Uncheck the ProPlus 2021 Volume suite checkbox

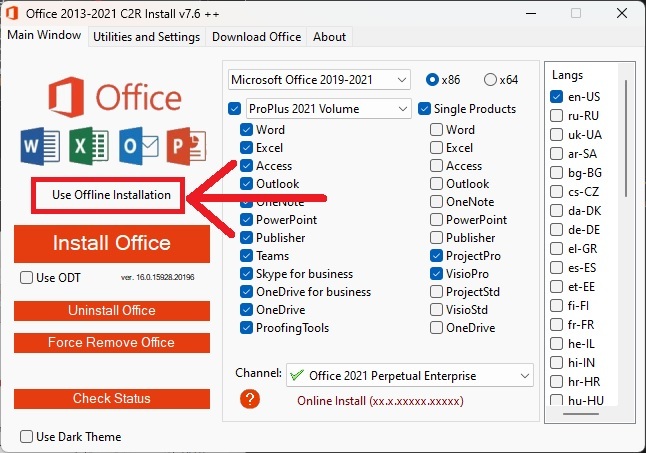click(234, 109)
